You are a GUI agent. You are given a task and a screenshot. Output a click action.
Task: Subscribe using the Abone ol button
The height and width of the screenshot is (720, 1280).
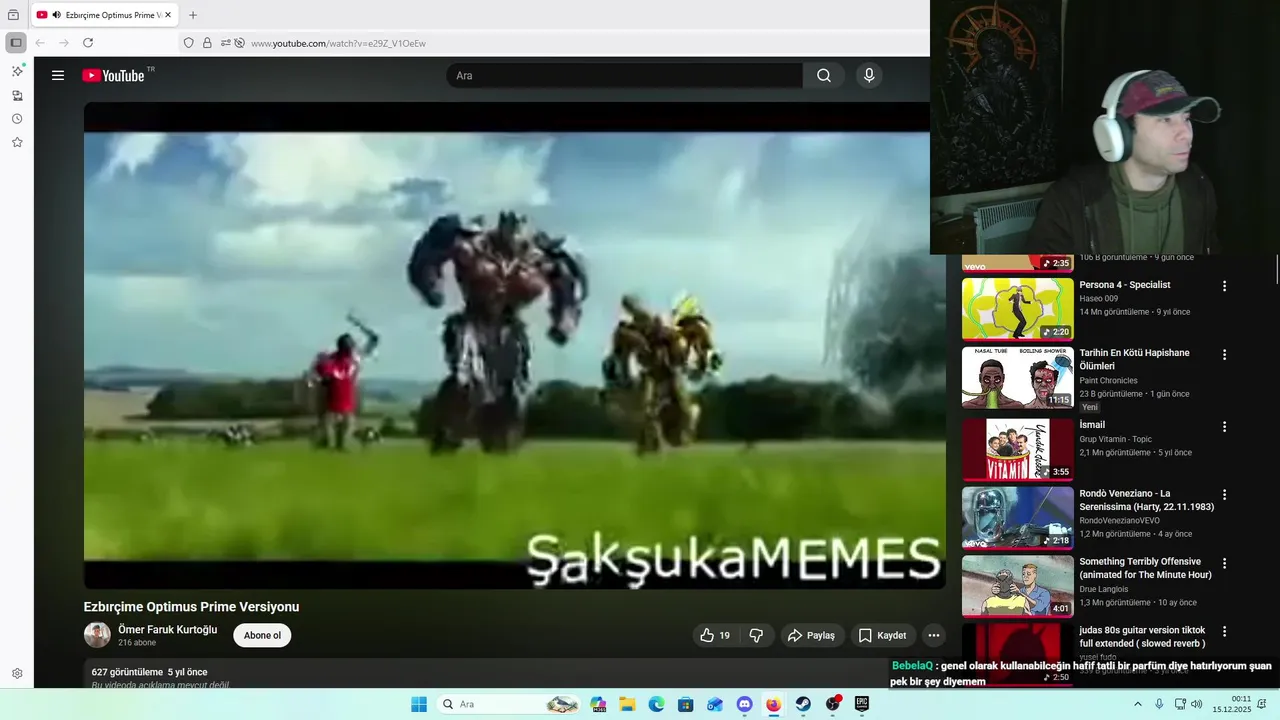(262, 635)
